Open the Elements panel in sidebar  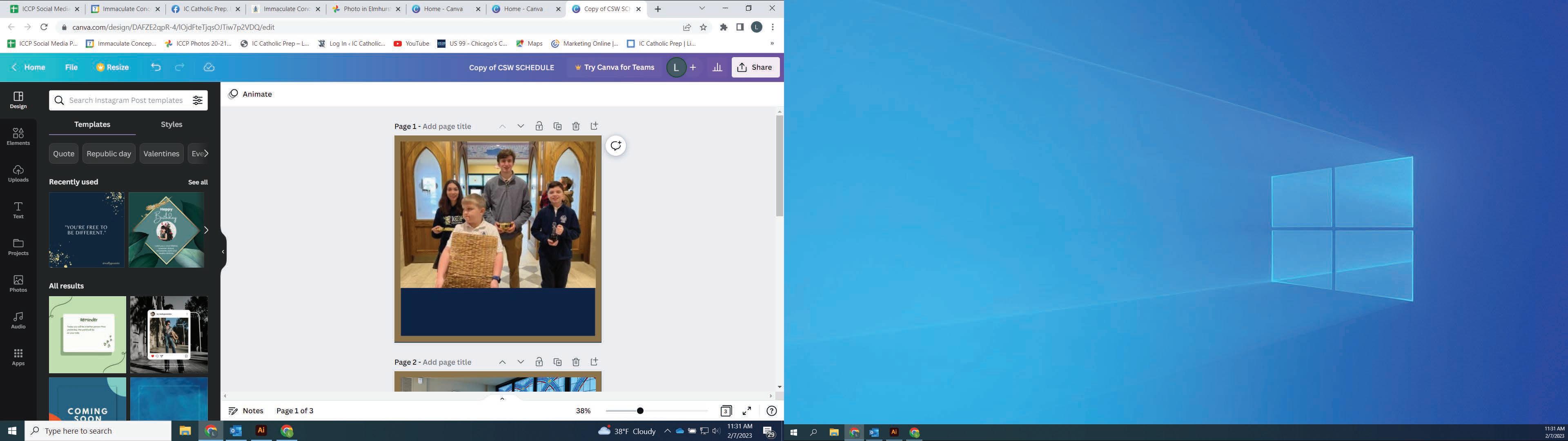tap(18, 136)
